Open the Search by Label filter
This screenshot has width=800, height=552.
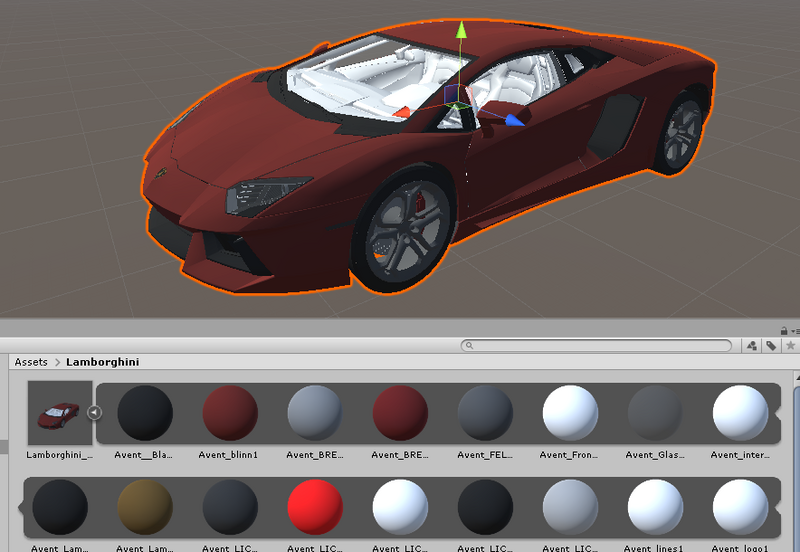coord(771,346)
